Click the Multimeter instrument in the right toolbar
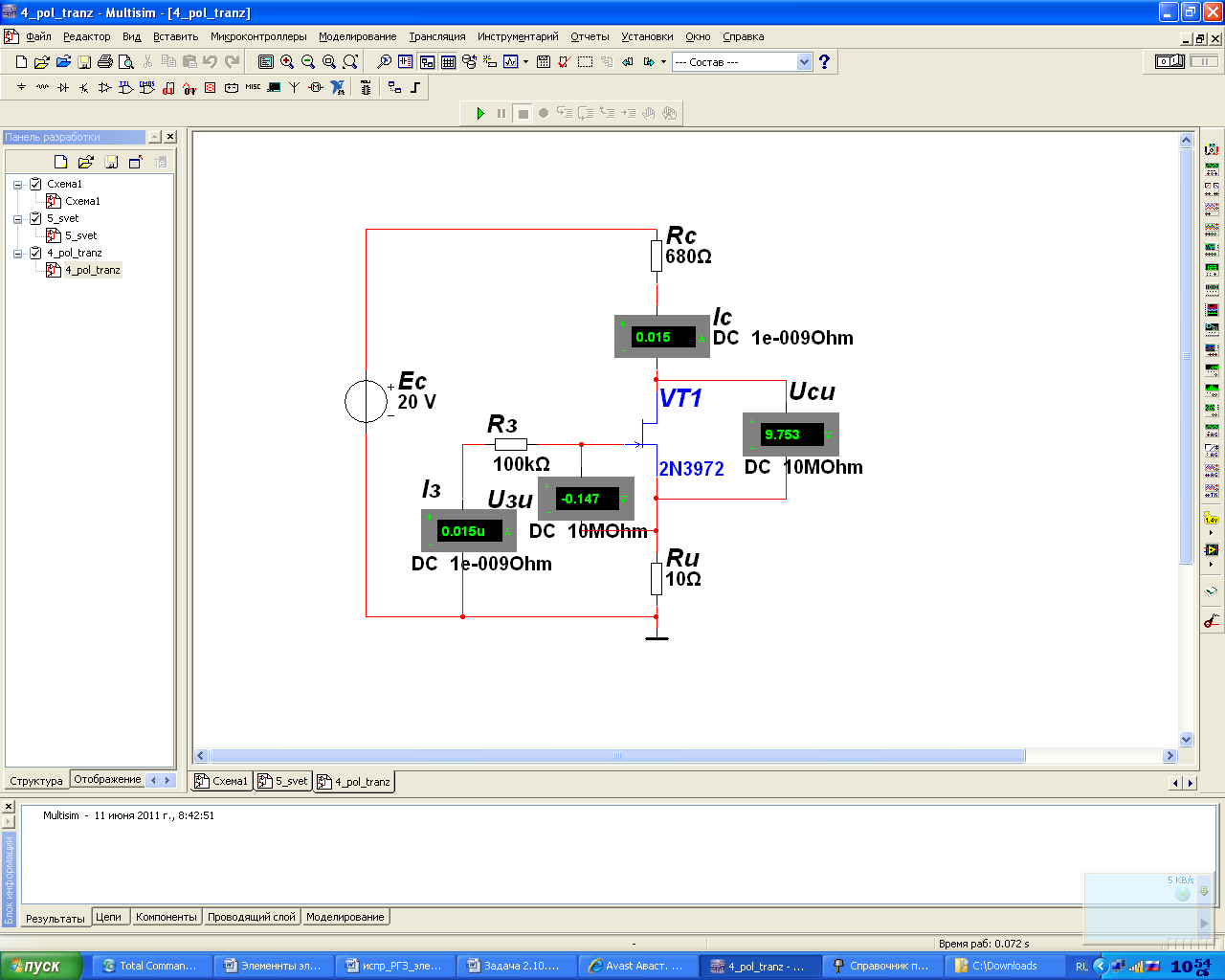This screenshot has width=1225, height=980. (x=1212, y=148)
